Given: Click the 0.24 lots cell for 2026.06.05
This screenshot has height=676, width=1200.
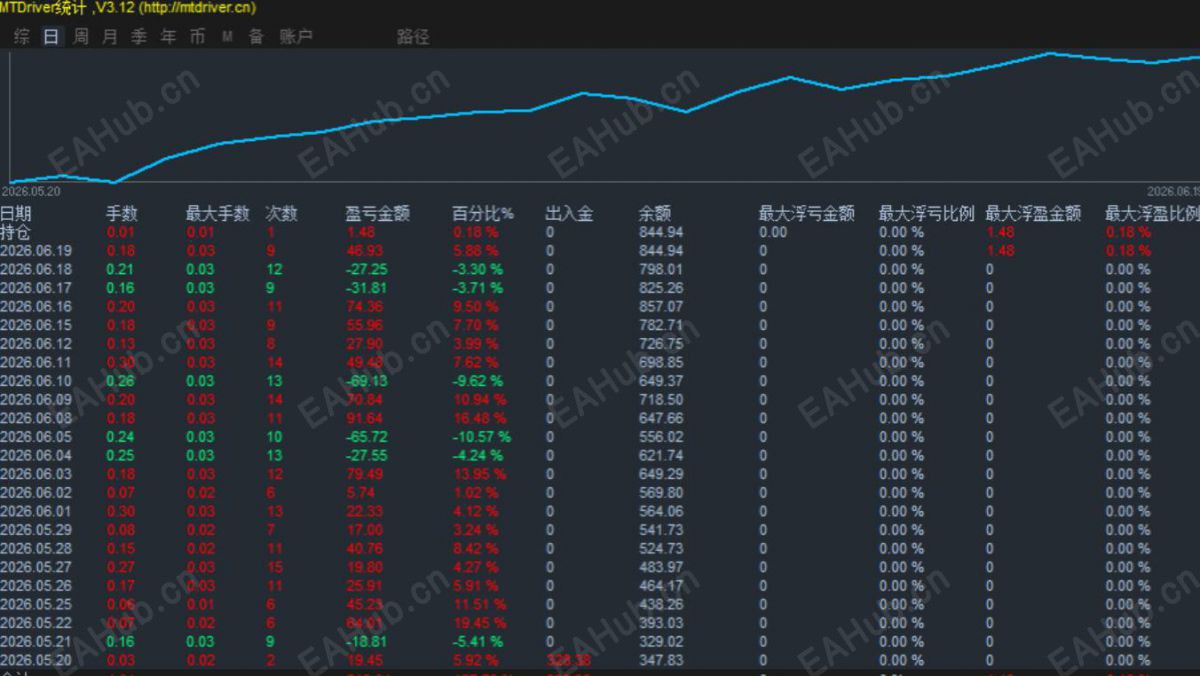Looking at the screenshot, I should (x=120, y=437).
